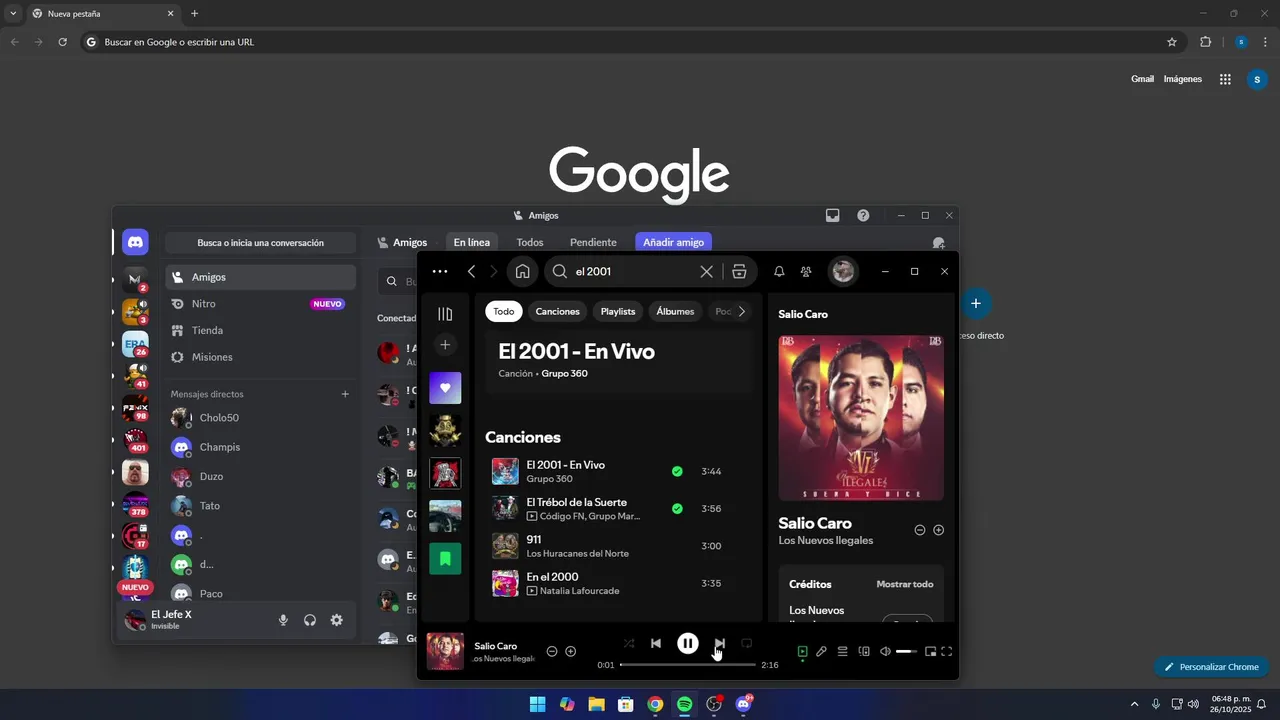
Task: Open Liked Songs heart playlist in the sidebar
Action: 445,388
